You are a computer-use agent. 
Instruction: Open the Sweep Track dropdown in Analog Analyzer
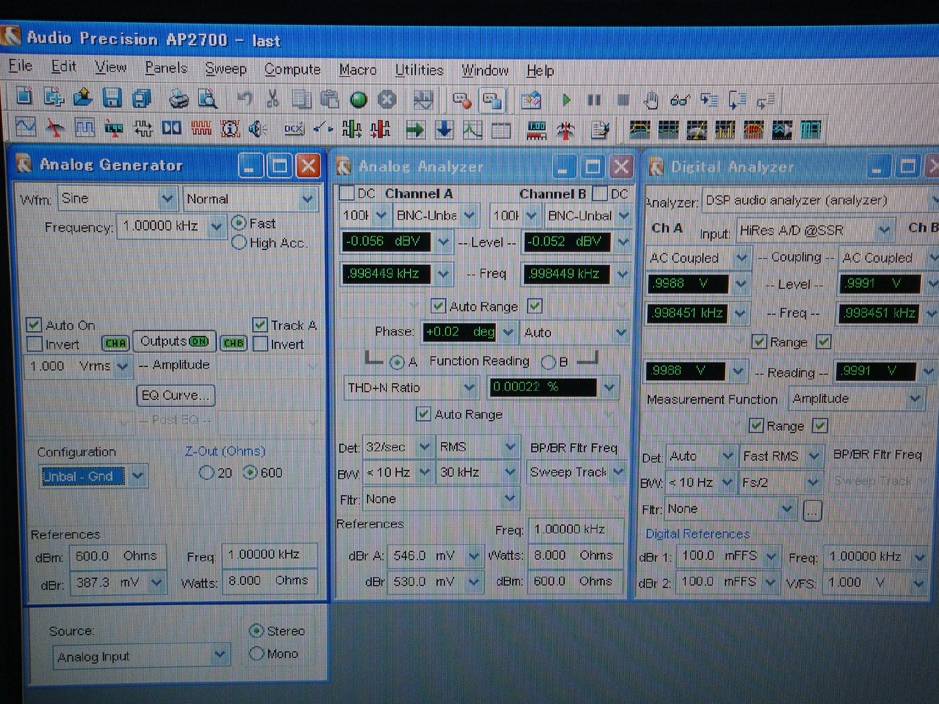(x=619, y=472)
